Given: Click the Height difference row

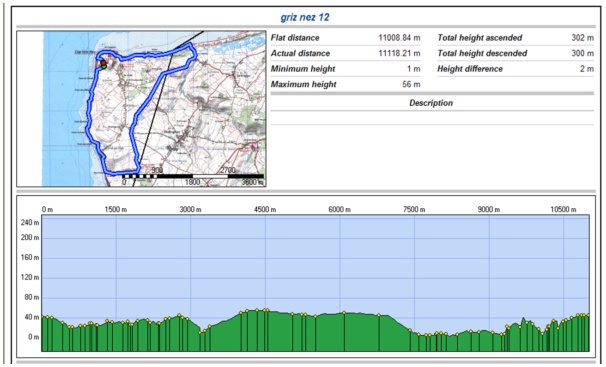Looking at the screenshot, I should tap(516, 69).
